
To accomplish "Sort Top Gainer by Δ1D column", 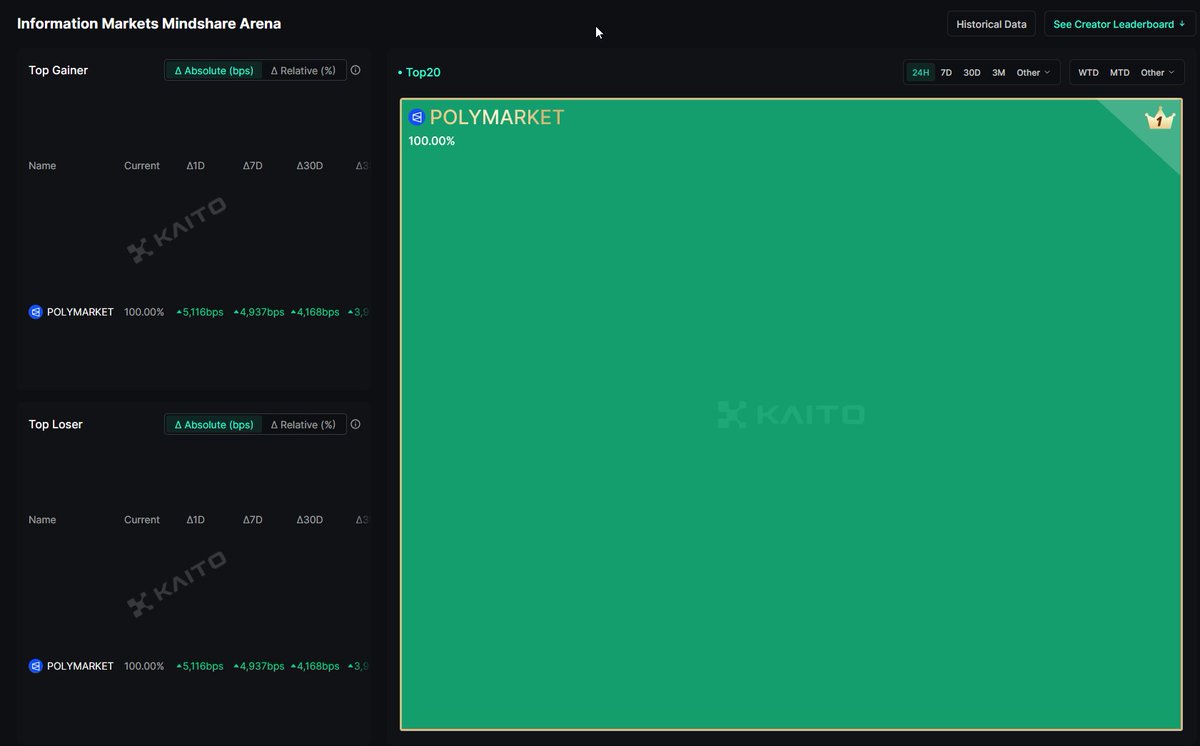I will click(x=196, y=166).
